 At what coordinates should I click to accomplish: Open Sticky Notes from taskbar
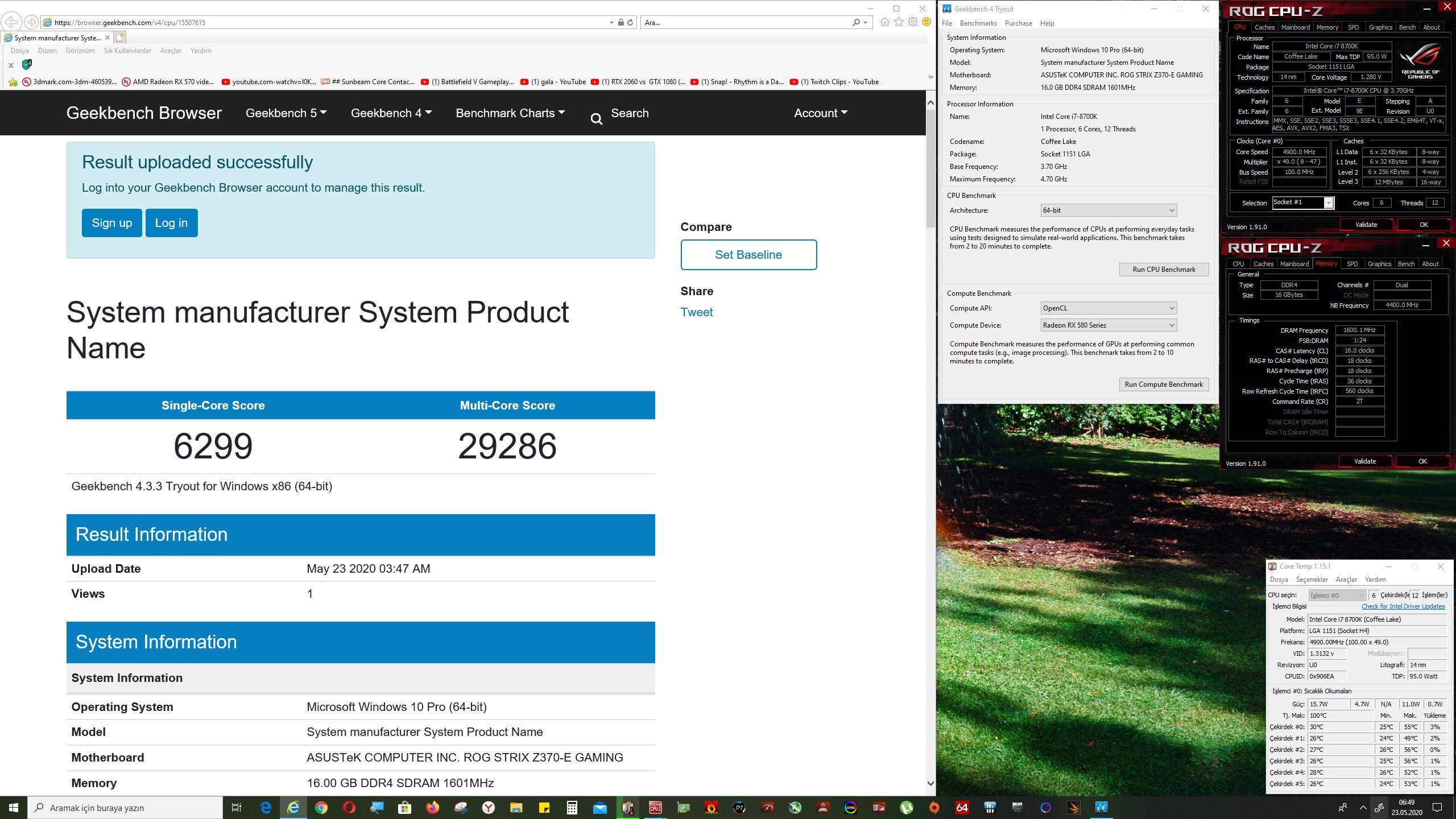coord(544,808)
